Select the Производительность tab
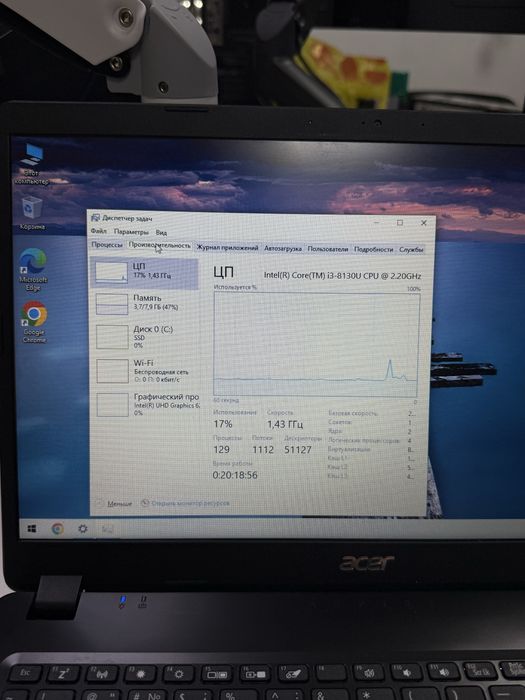The height and width of the screenshot is (700, 525). click(159, 246)
